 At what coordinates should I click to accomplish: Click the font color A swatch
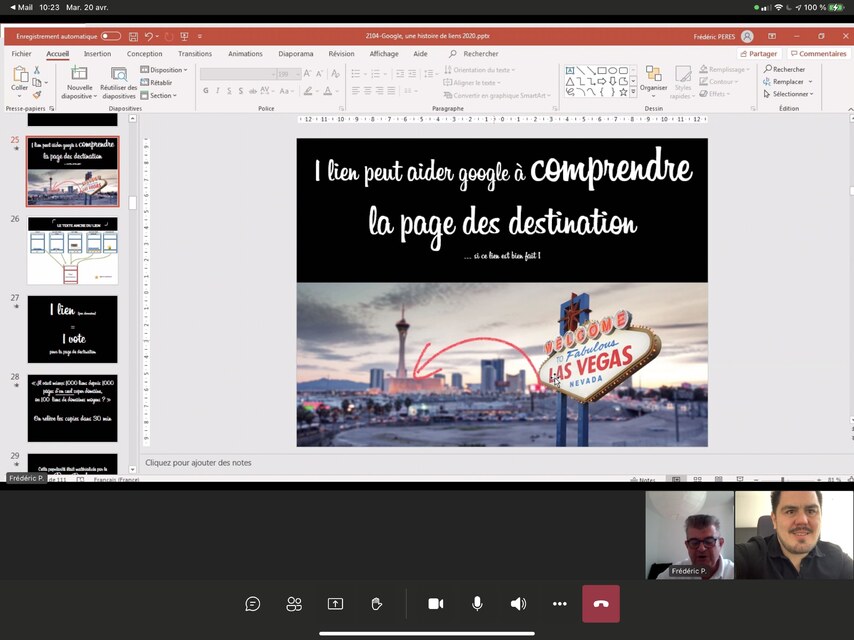[x=328, y=91]
